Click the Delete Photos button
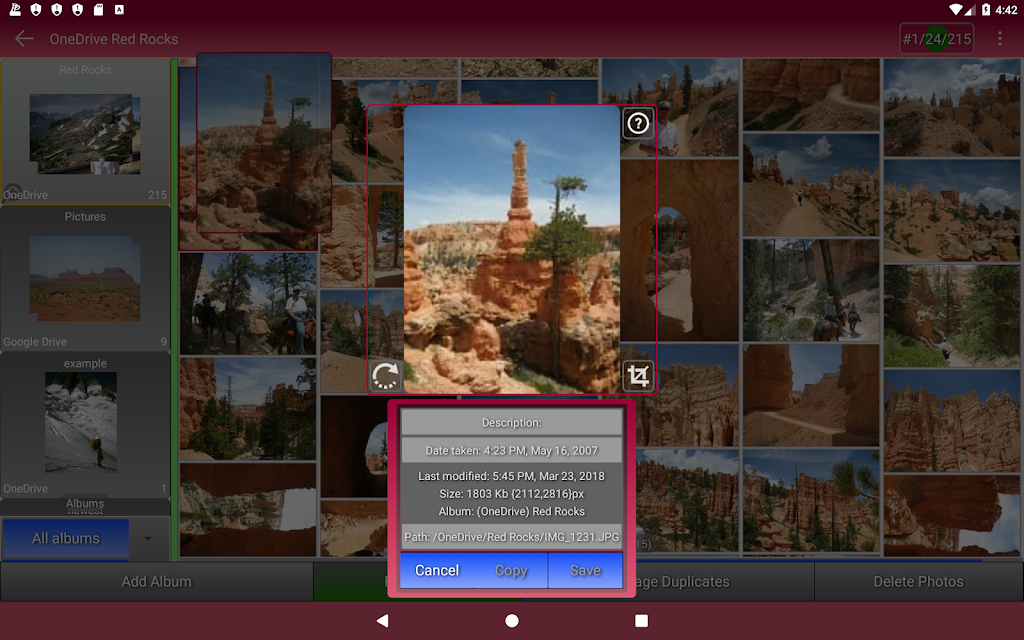Screen dimensions: 1024x640 coord(919,581)
